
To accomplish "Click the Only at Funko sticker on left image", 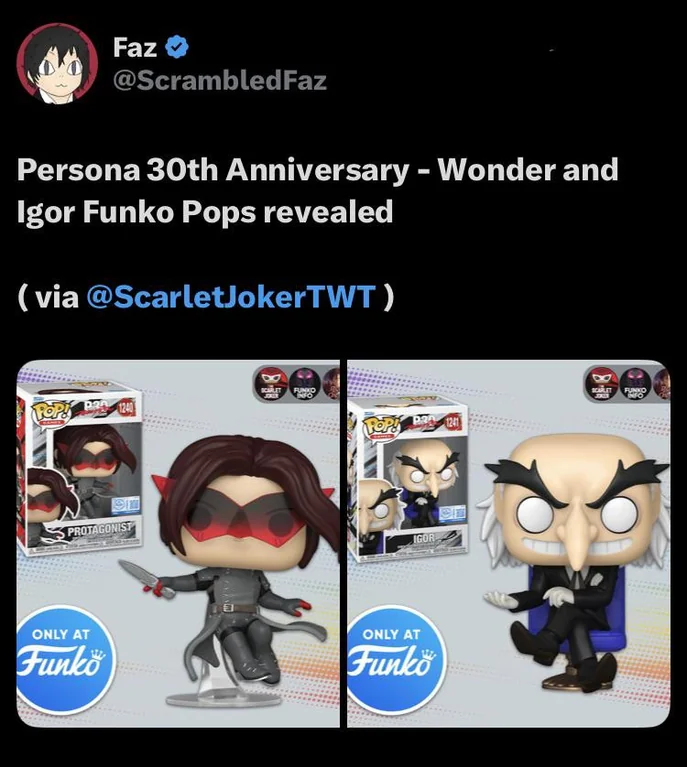I will pos(64,658).
